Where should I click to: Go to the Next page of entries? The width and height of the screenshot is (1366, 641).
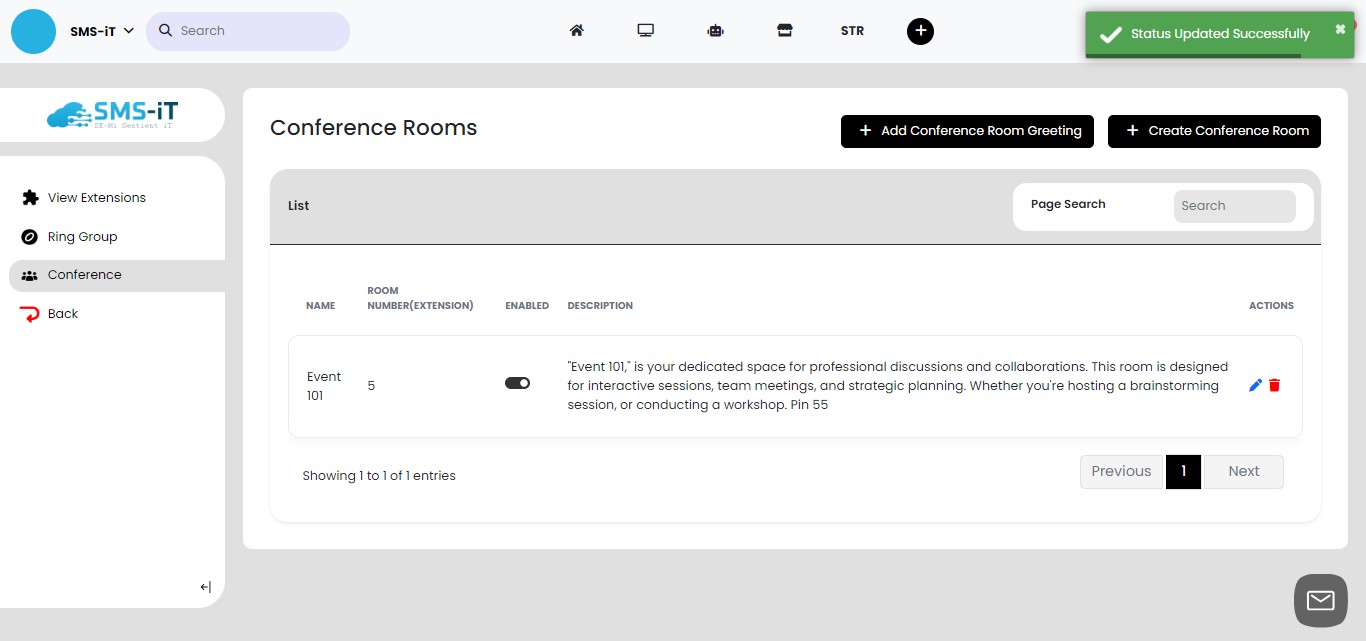click(x=1243, y=471)
